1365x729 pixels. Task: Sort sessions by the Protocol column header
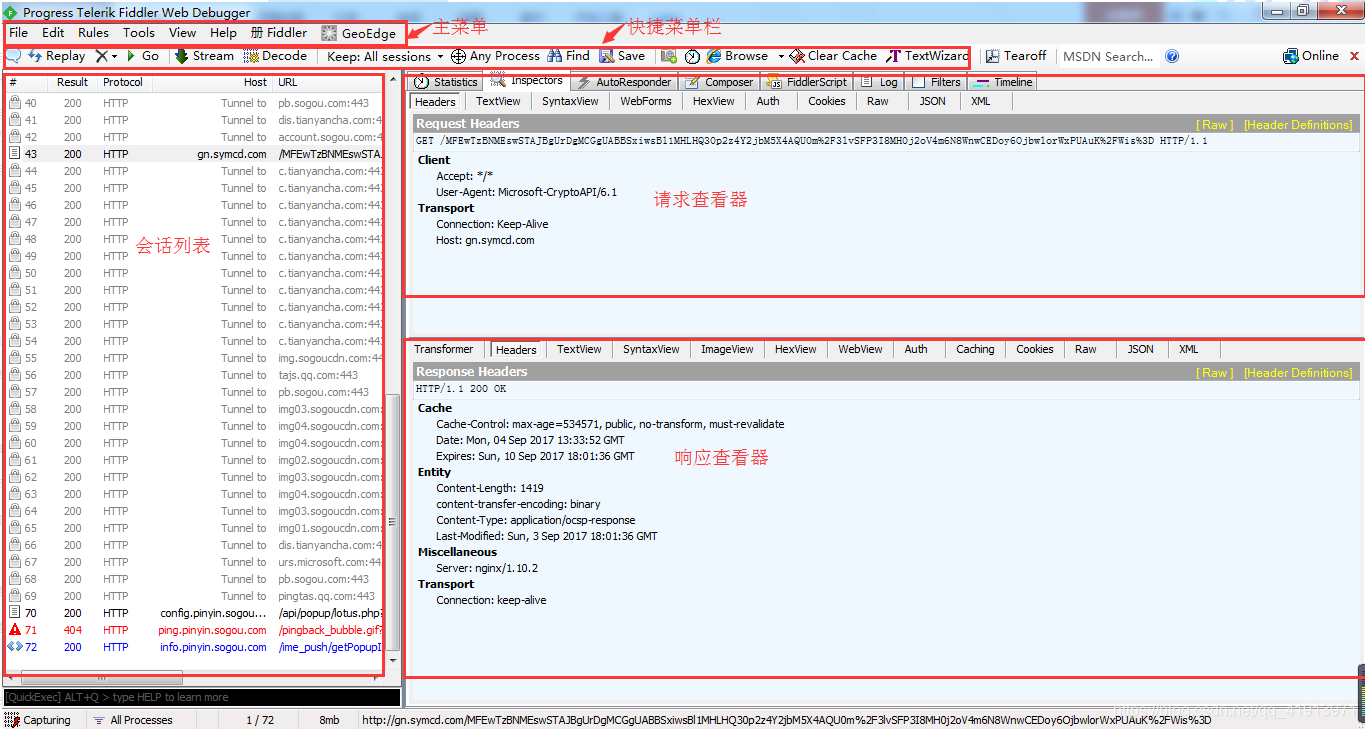click(x=123, y=82)
